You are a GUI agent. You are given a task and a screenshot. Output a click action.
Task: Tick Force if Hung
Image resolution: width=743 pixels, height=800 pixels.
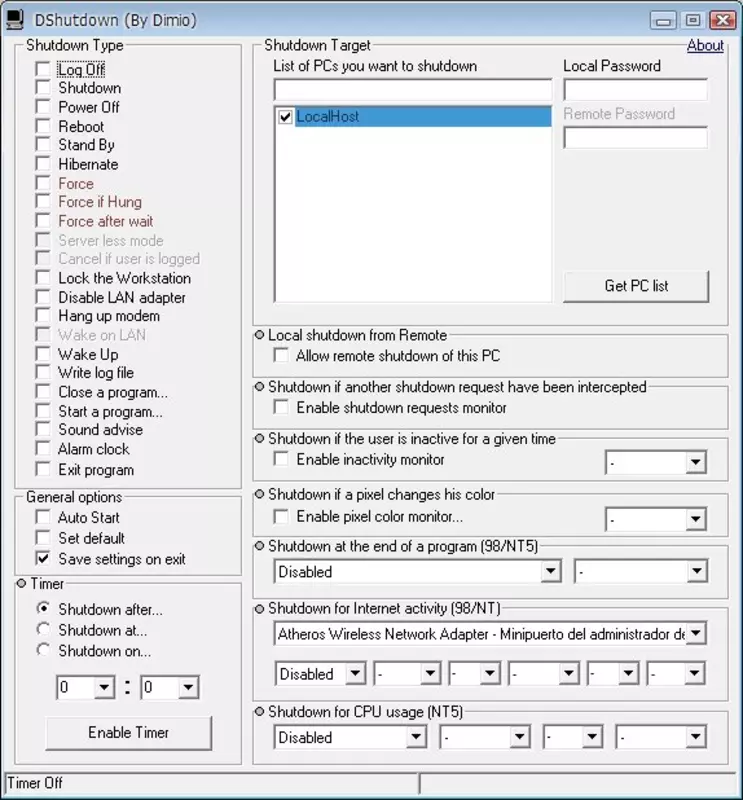[x=43, y=202]
